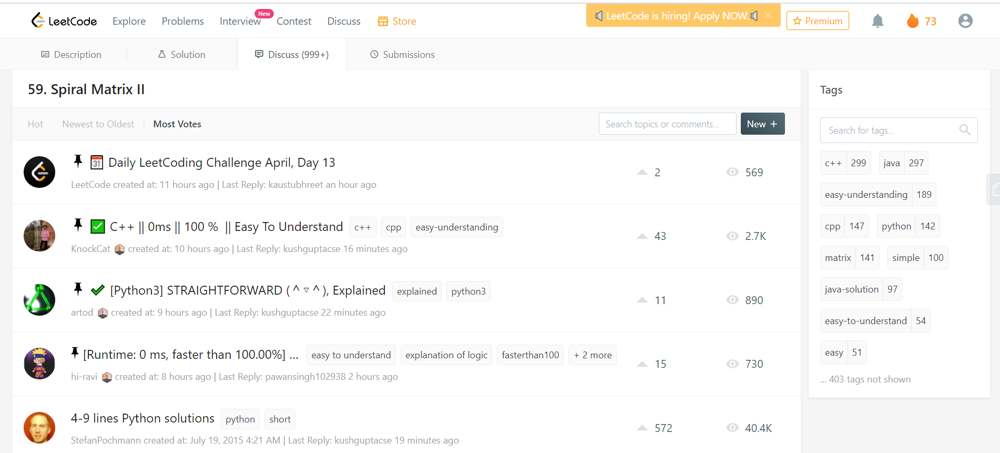Click the views eye icon showing 569
This screenshot has width=1000, height=453.
click(x=732, y=172)
